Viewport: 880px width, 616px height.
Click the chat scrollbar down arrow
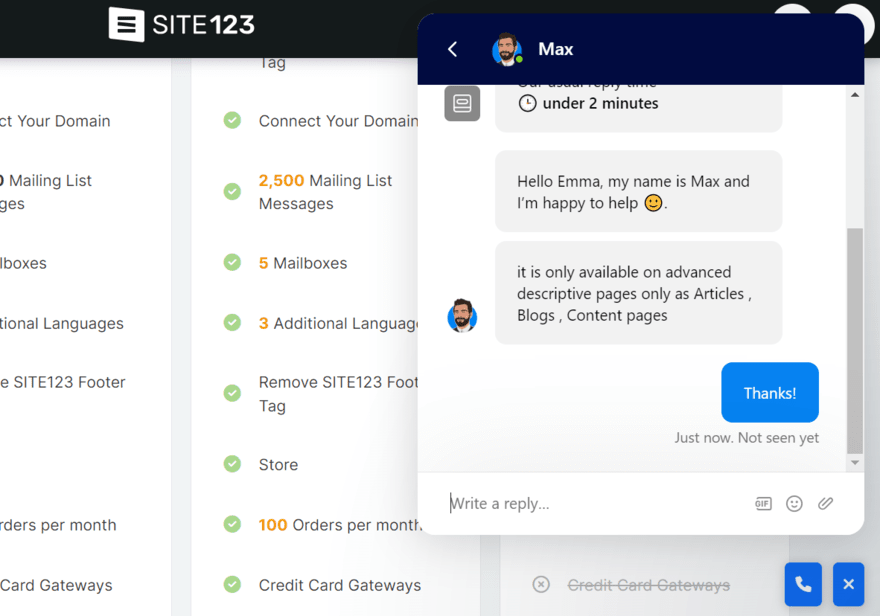(x=855, y=463)
